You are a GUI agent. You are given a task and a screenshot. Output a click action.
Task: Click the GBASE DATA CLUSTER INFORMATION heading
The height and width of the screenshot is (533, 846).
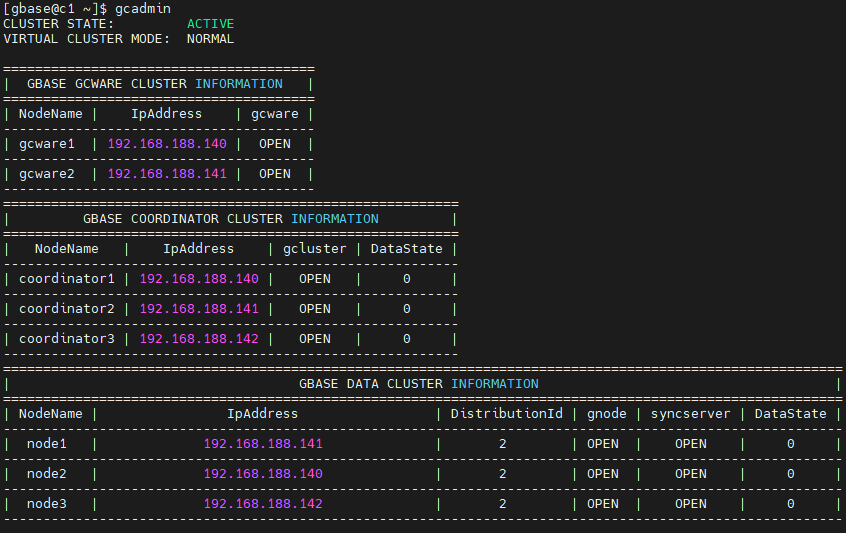click(419, 384)
